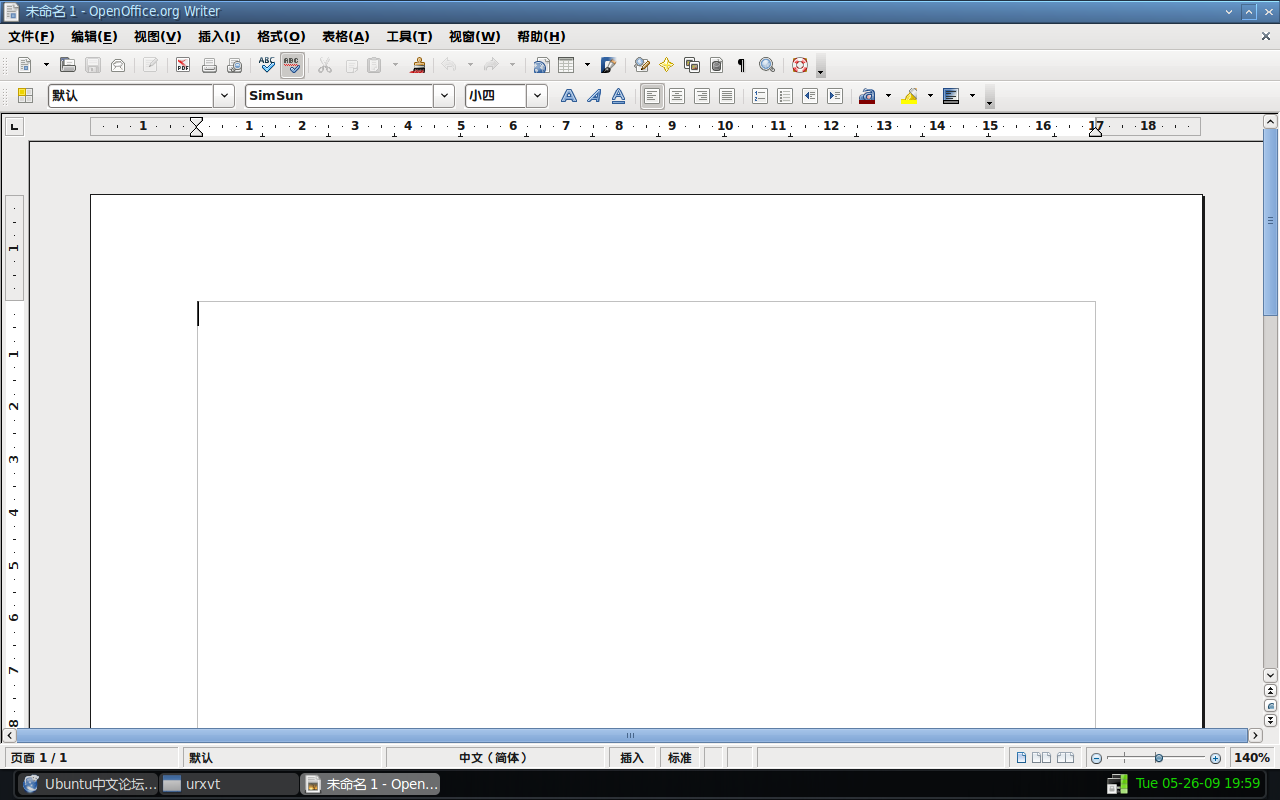
Task: Set Align Right paragraph alignment
Action: pyautogui.click(x=702, y=96)
